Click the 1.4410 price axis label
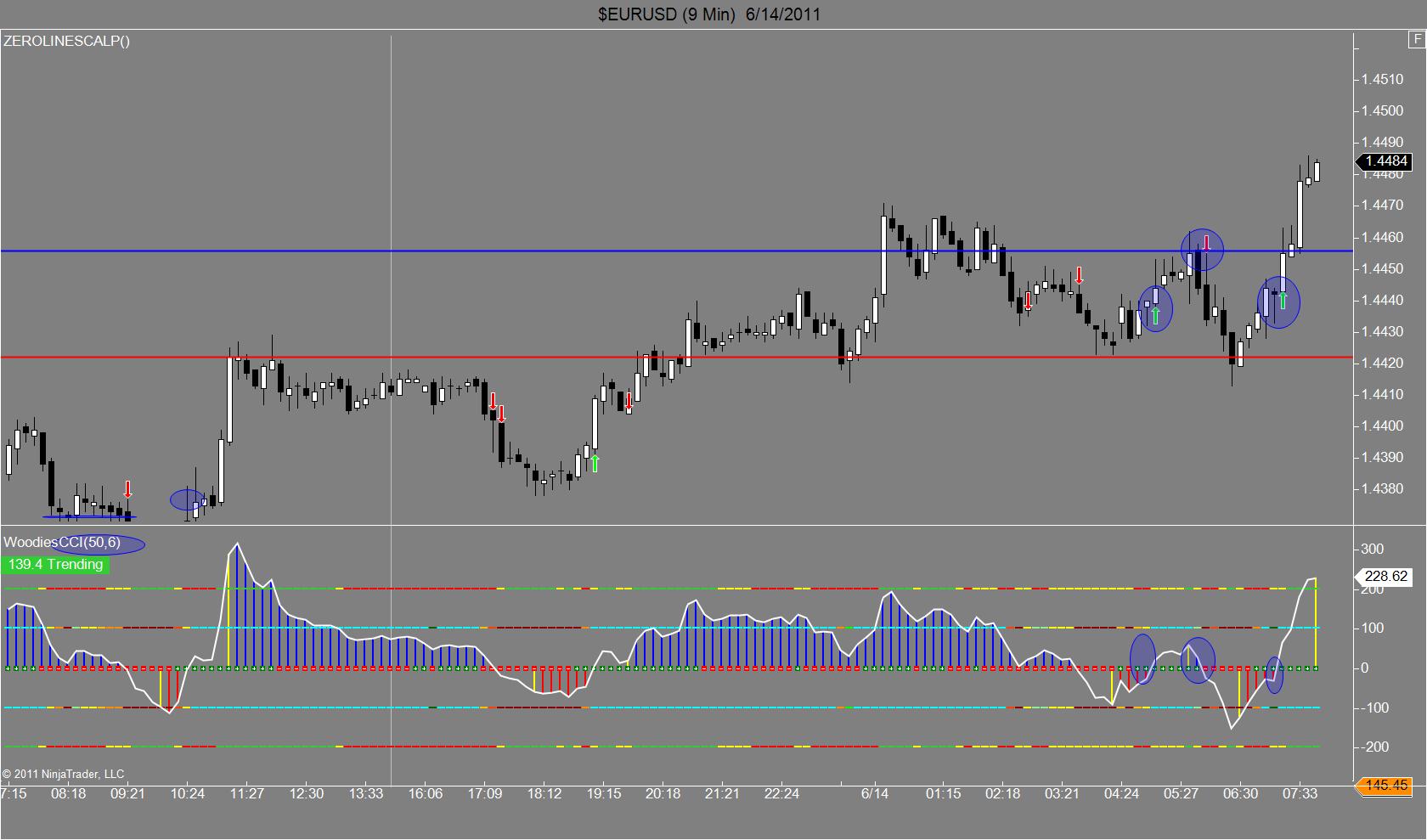Viewport: 1427px width, 840px height. [x=1382, y=394]
